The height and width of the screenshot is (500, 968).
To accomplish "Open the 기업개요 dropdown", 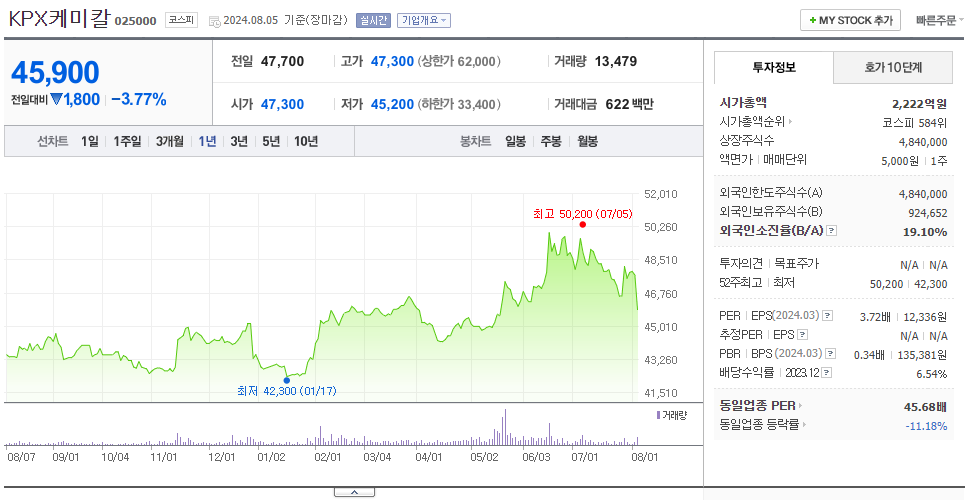I will pos(424,20).
